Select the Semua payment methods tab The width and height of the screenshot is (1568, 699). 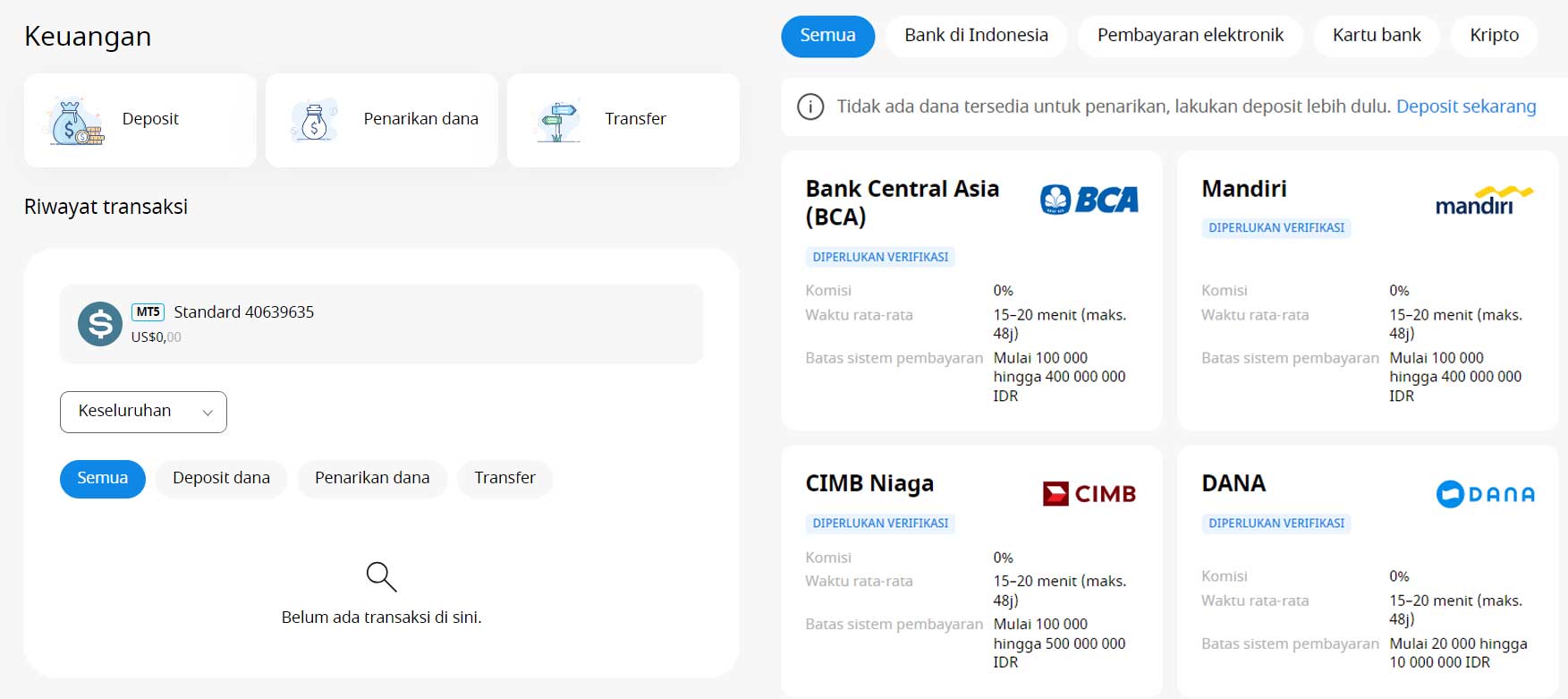[x=828, y=36]
